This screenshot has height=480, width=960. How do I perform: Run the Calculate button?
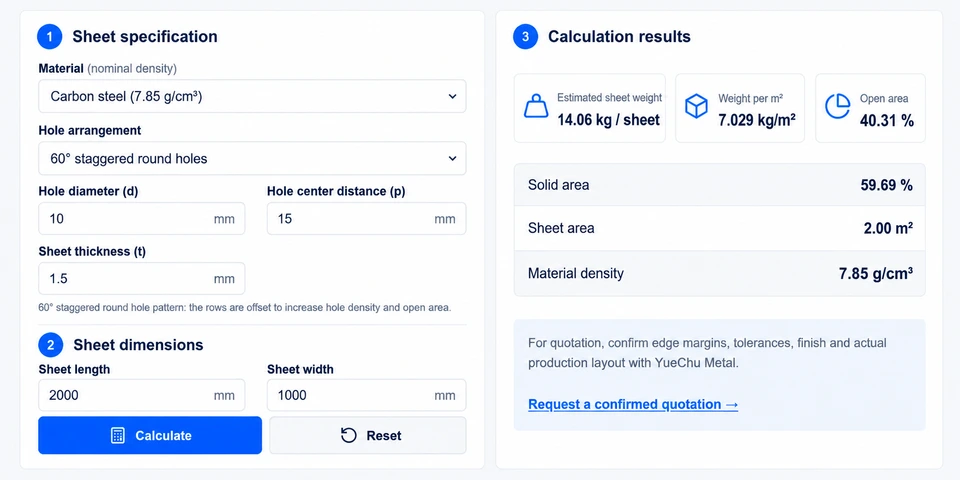tap(150, 435)
